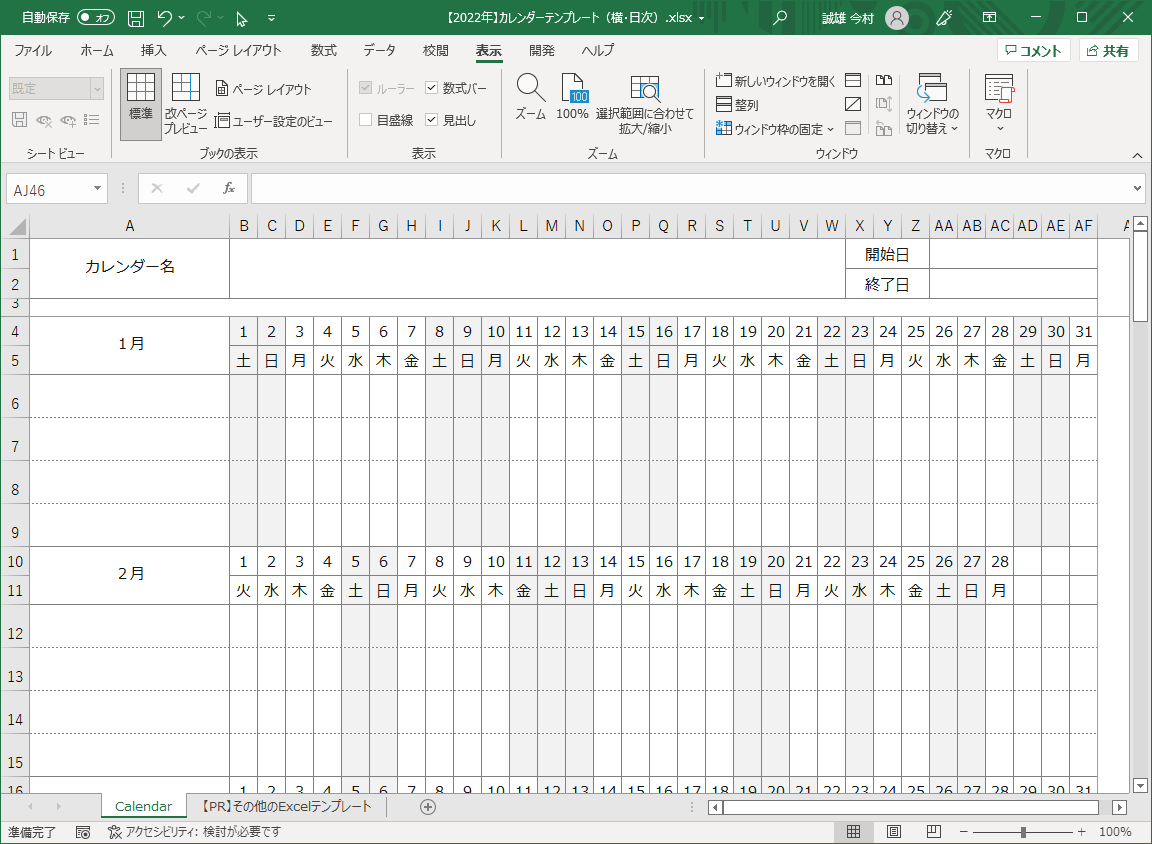
Task: Click the Comments (コメント) button
Action: (1033, 51)
